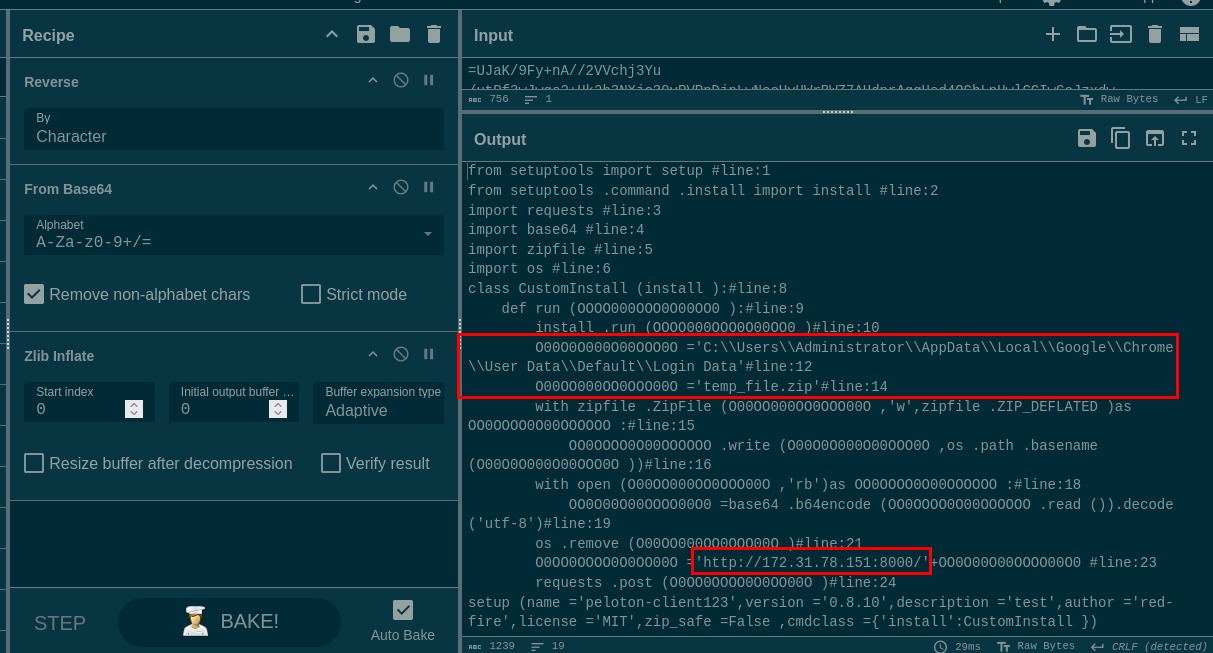Image resolution: width=1213 pixels, height=653 pixels.
Task: Set breakpoint on Reverse operation
Action: tap(429, 80)
